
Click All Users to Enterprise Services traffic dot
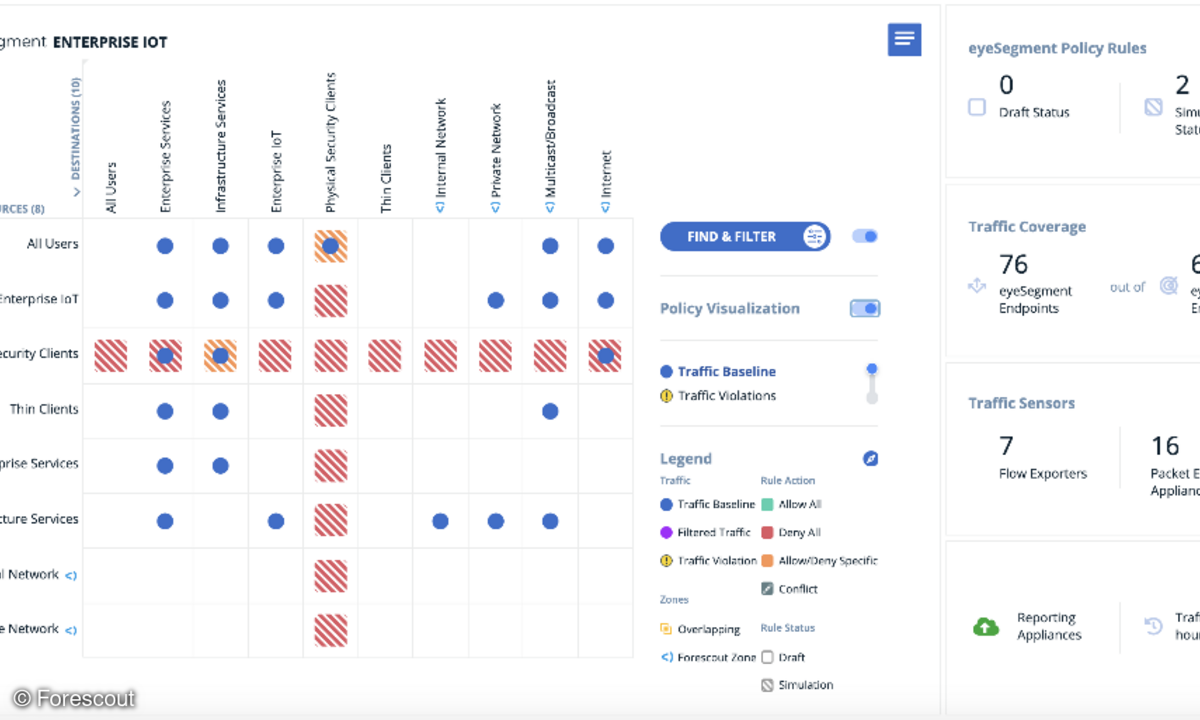pos(166,246)
